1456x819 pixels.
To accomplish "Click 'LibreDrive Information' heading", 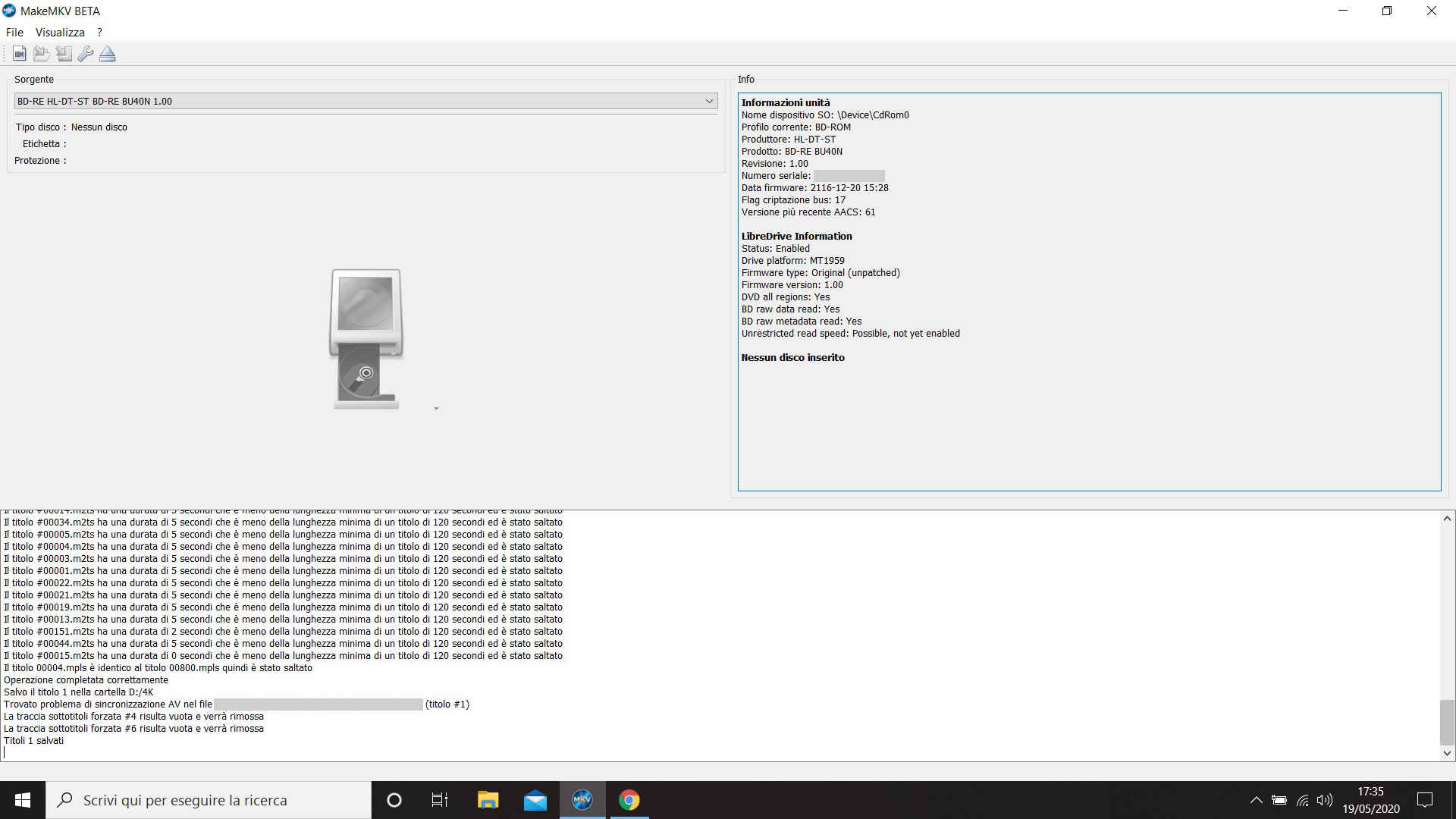I will pyautogui.click(x=797, y=237).
